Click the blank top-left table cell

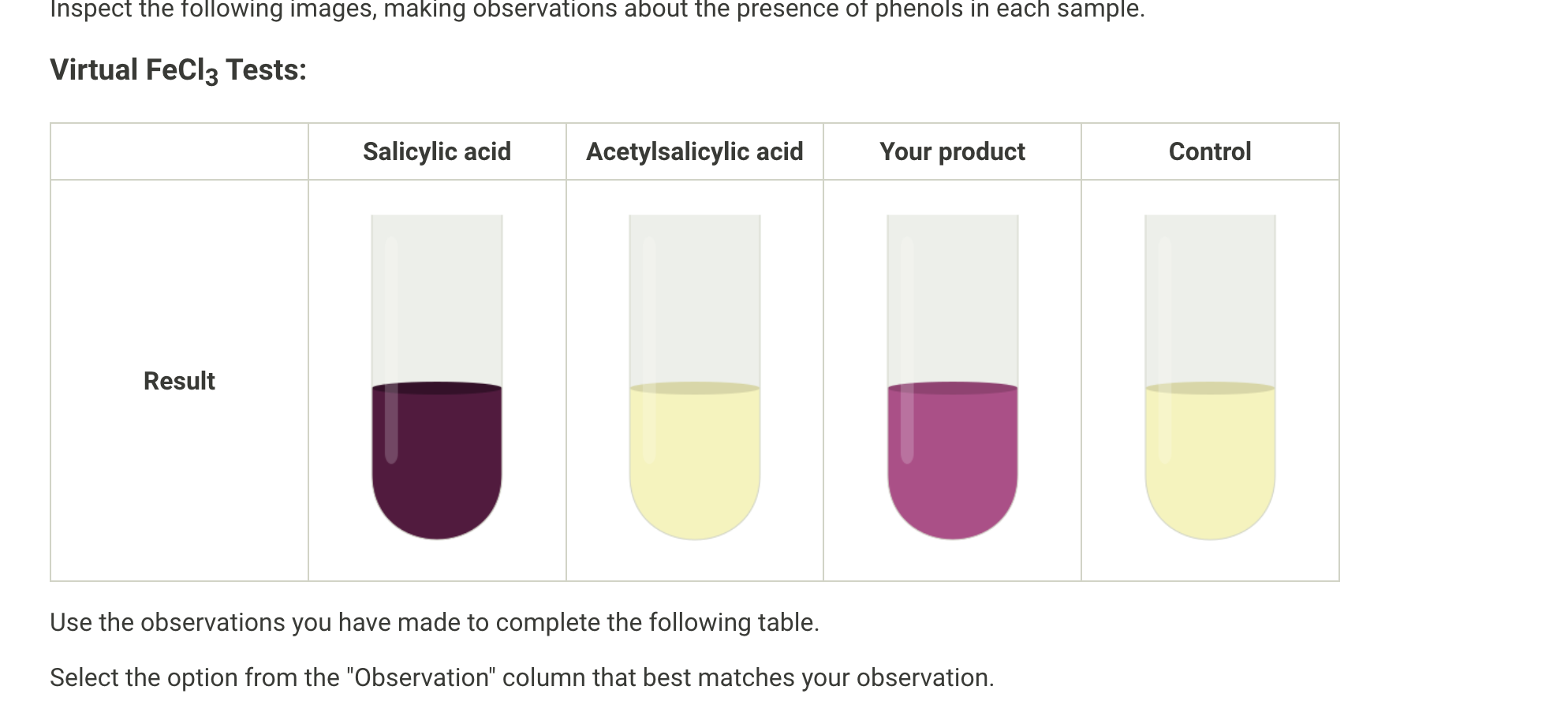[179, 151]
